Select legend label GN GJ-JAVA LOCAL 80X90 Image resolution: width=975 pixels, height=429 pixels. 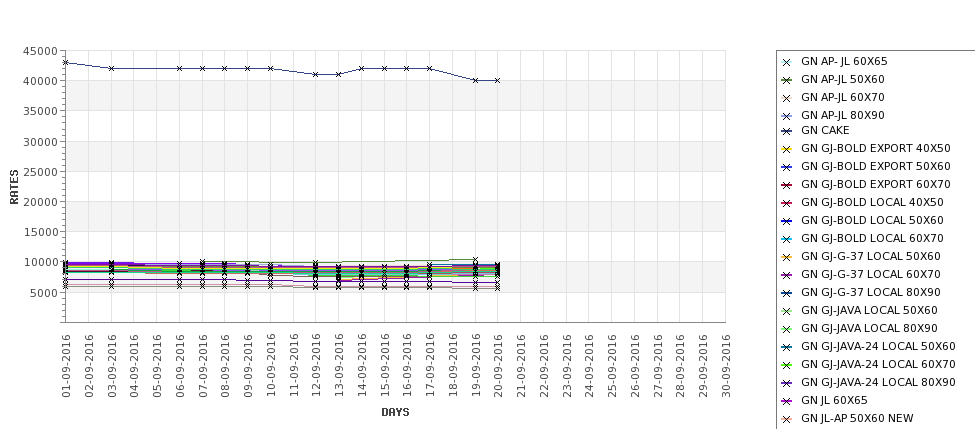[869, 329]
